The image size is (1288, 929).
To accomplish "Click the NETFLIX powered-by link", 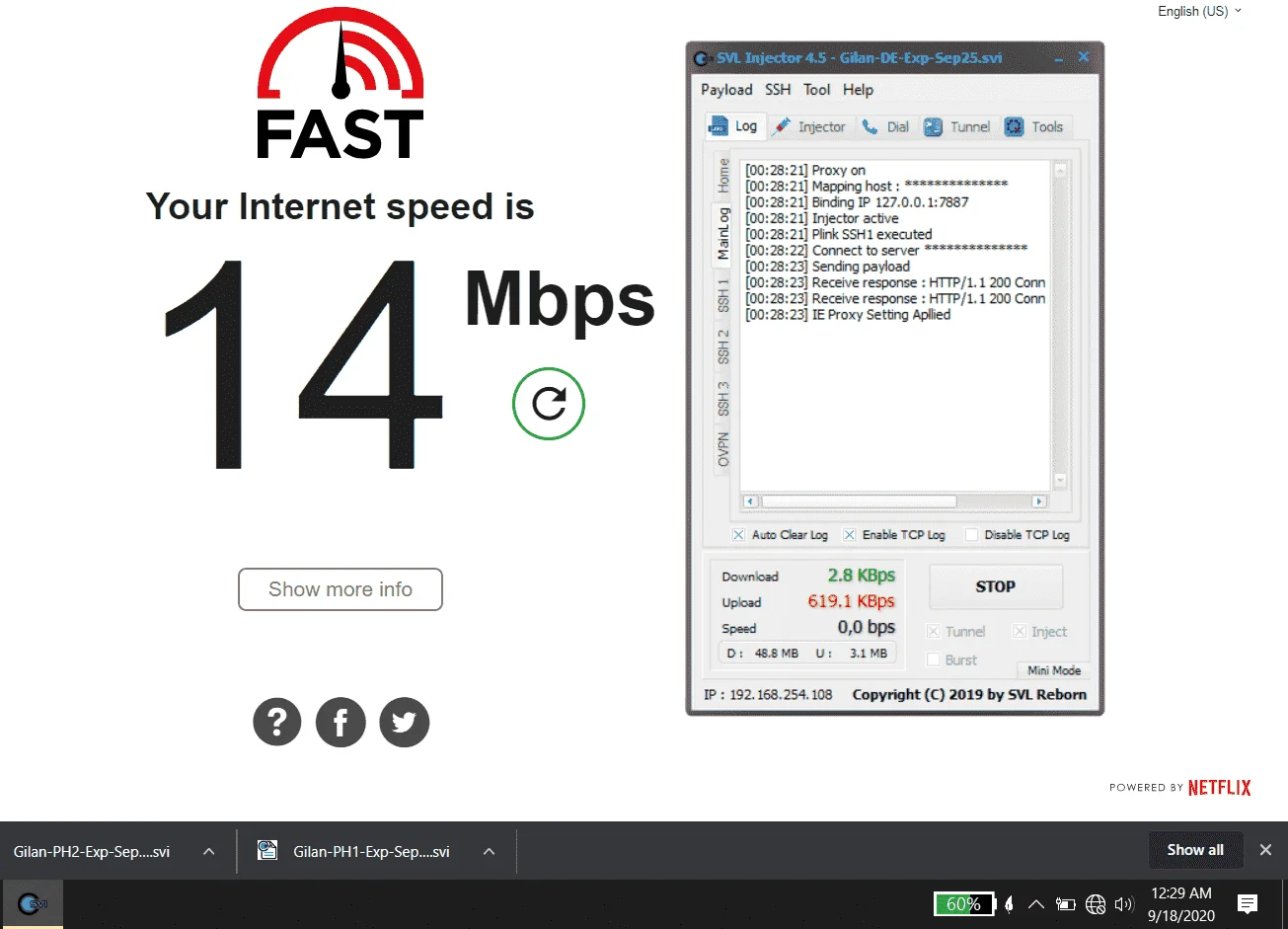I will [x=1219, y=788].
